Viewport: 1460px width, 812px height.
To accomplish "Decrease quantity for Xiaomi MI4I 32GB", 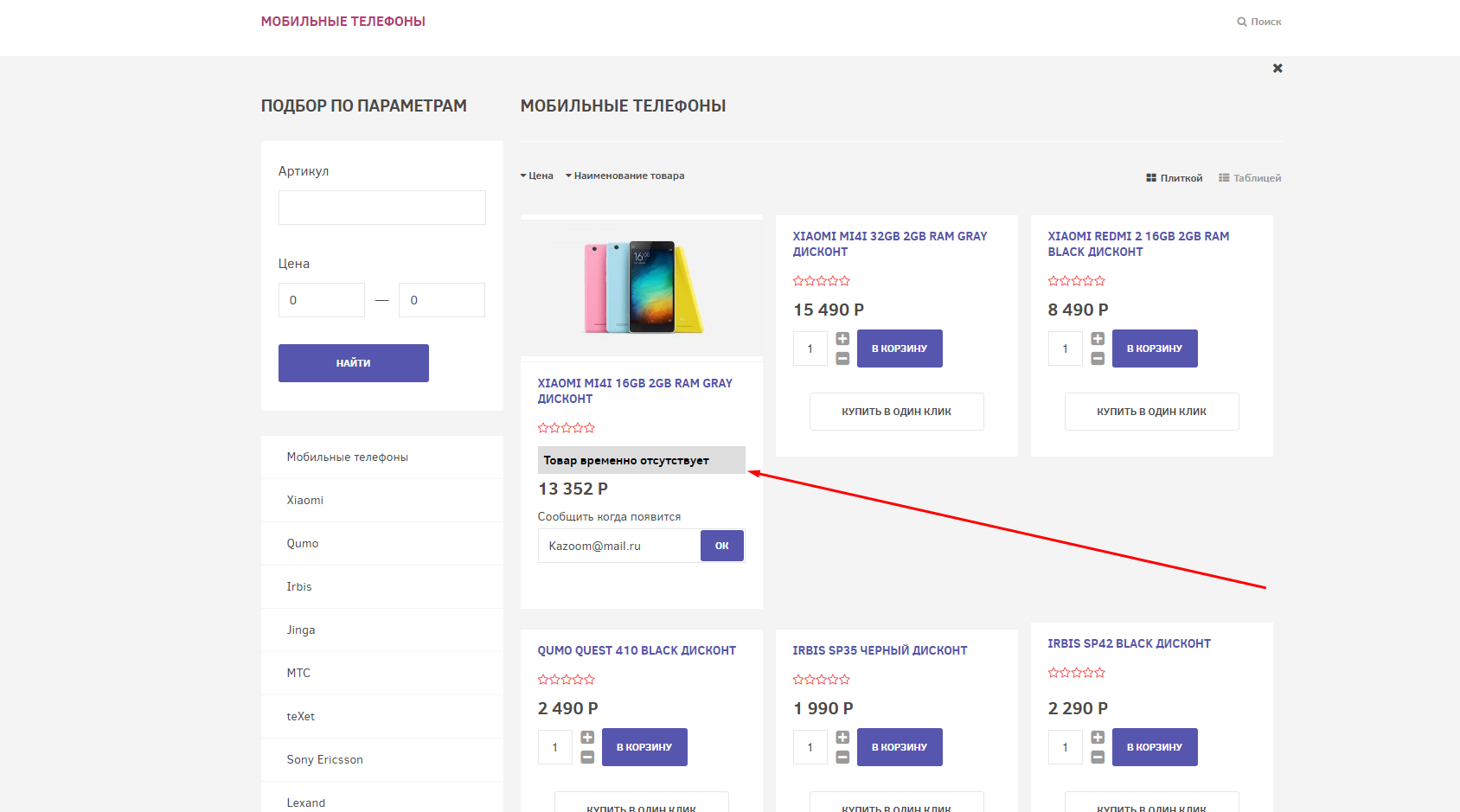I will (842, 359).
